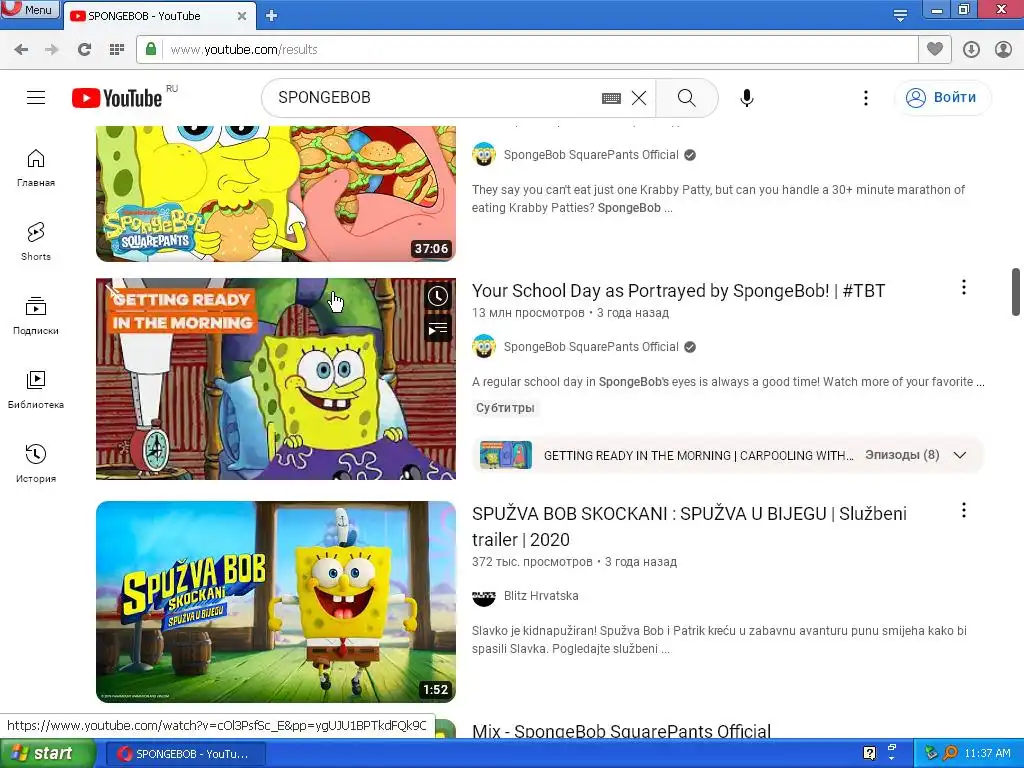Close the SPONGEBOB - YouTube tab
This screenshot has height=768, width=1024.
(242, 16)
